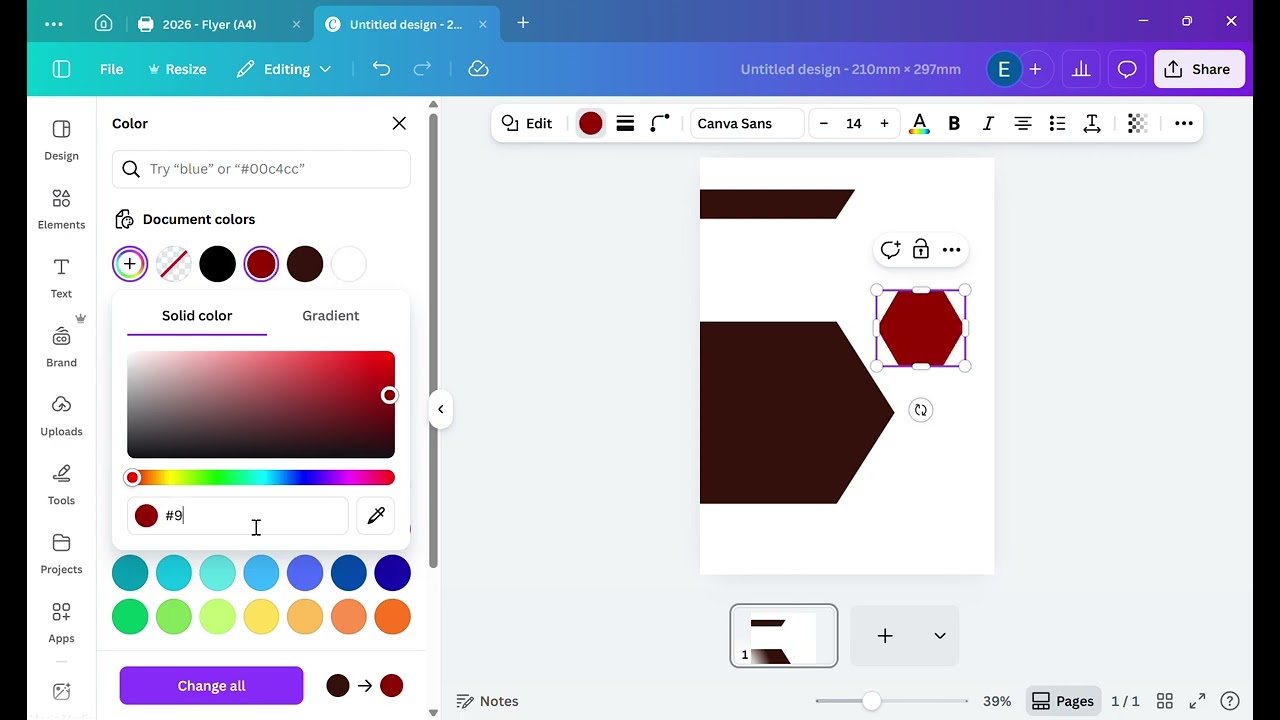
Task: Close the Color panel
Action: pos(399,124)
